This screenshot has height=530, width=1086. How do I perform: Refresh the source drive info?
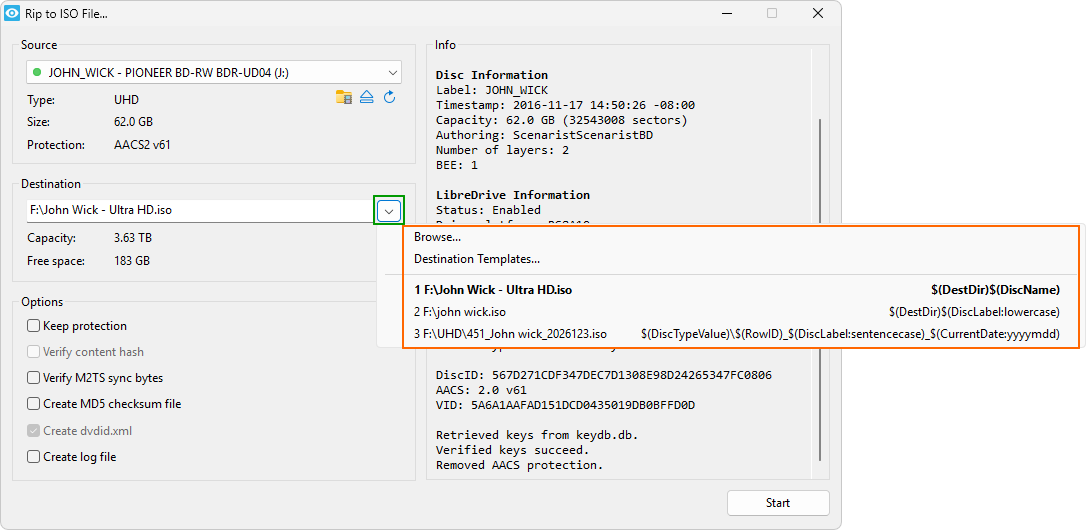click(x=390, y=97)
